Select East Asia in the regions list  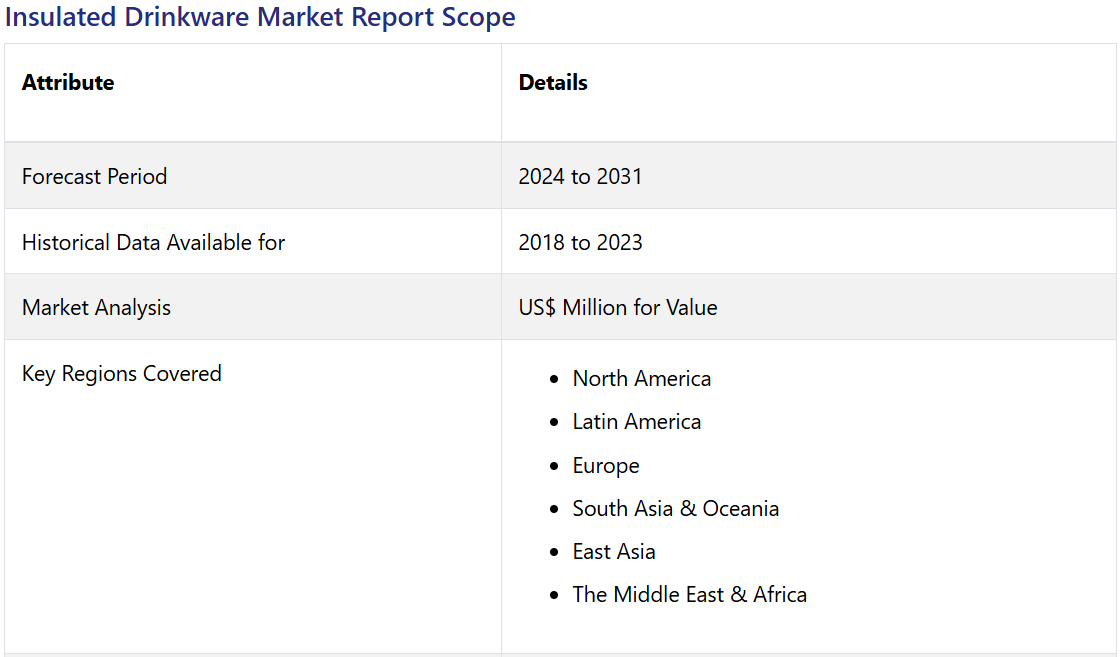pyautogui.click(x=614, y=552)
